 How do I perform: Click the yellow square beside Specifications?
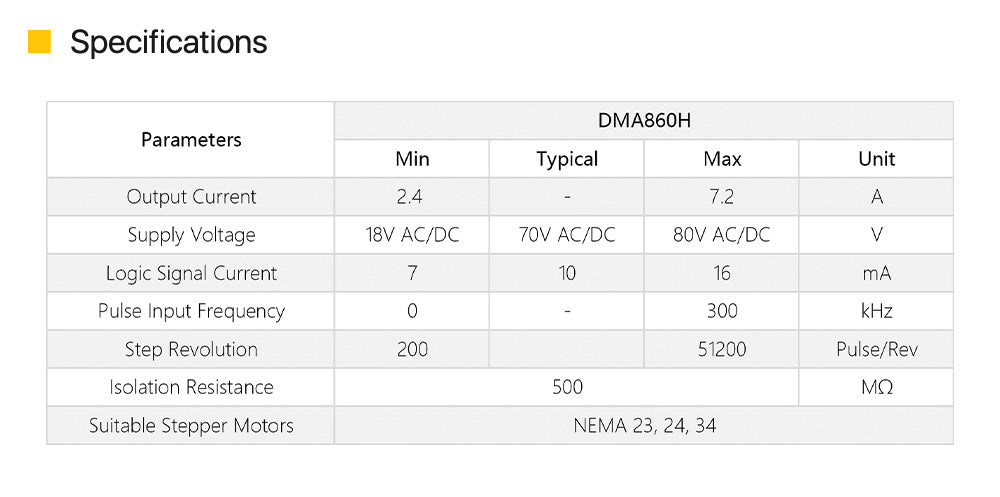coord(39,42)
